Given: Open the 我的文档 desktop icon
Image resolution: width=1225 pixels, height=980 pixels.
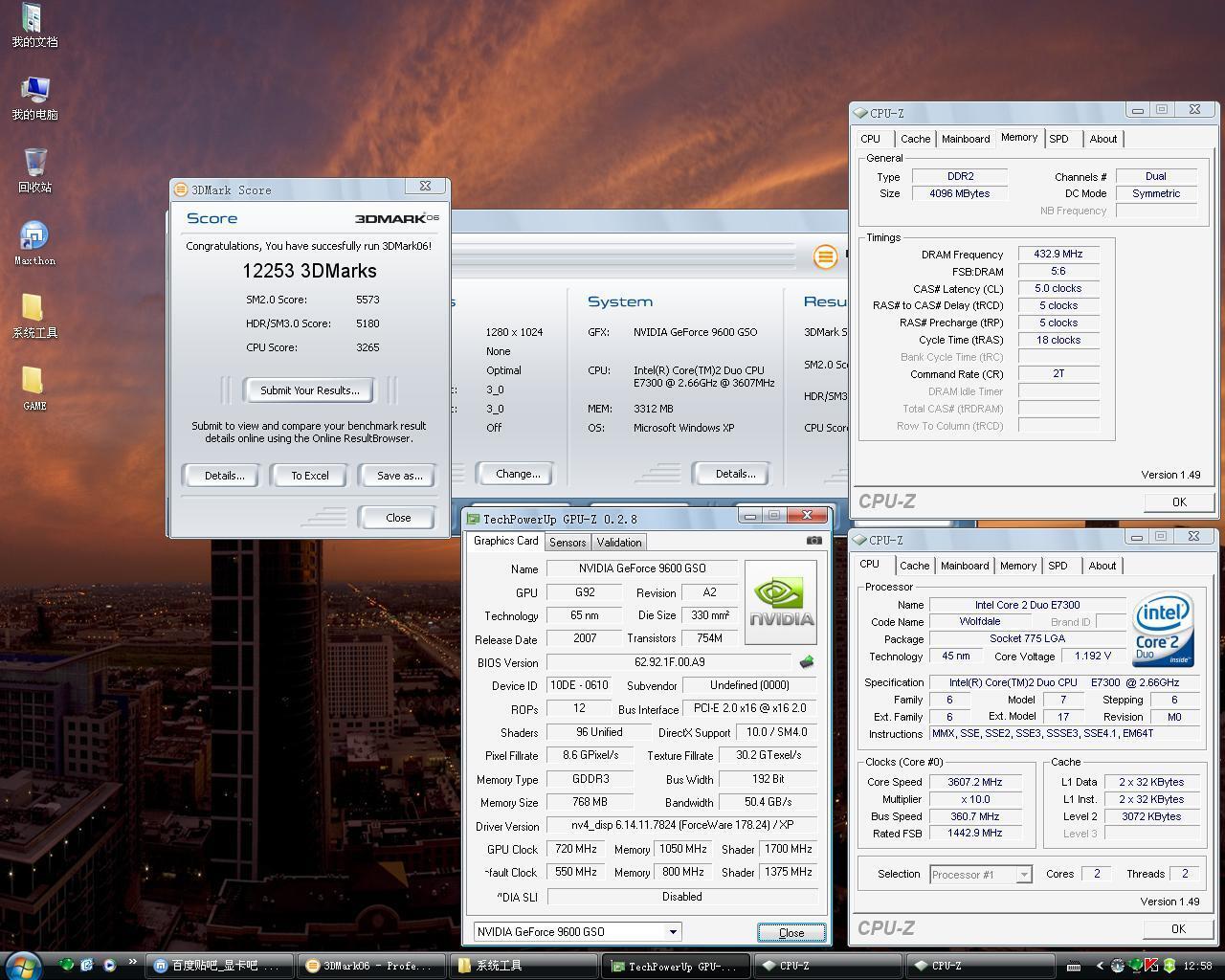Looking at the screenshot, I should (x=33, y=19).
